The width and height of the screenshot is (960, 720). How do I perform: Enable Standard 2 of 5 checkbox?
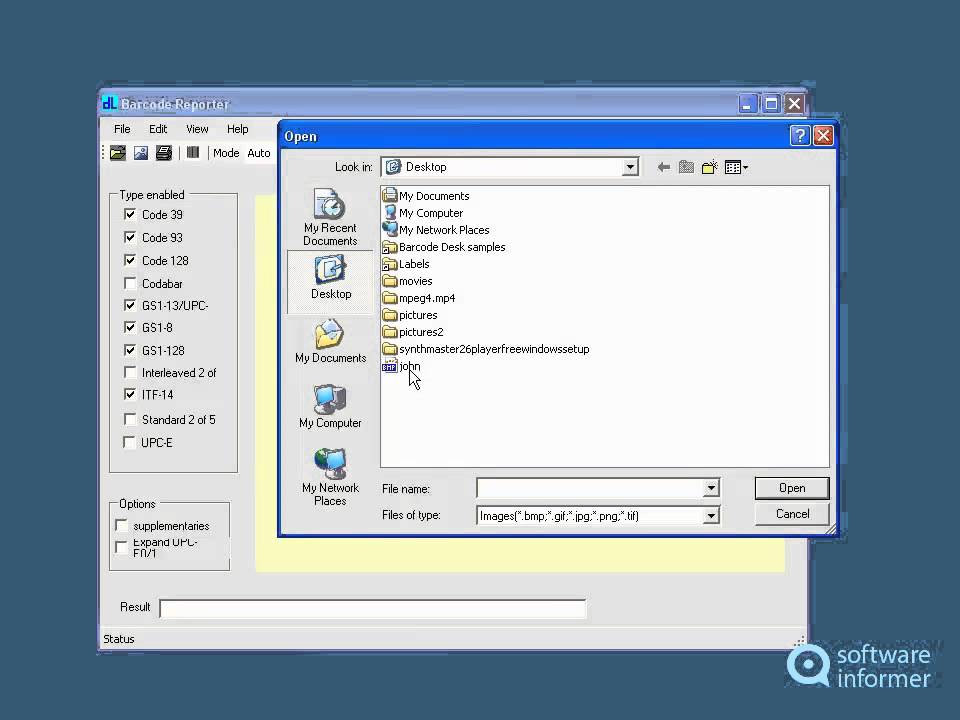[130, 419]
